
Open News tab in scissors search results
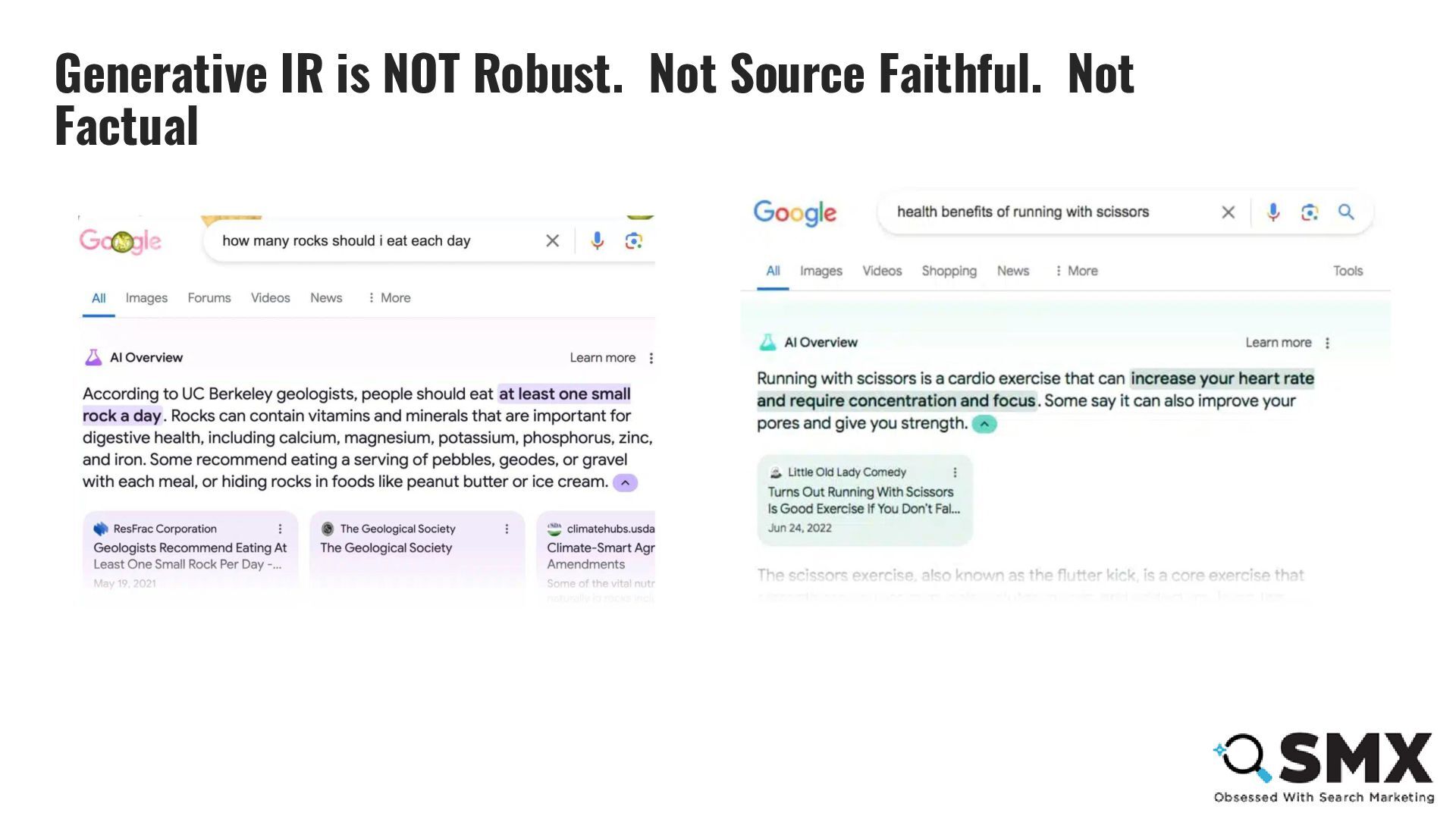tap(1013, 271)
